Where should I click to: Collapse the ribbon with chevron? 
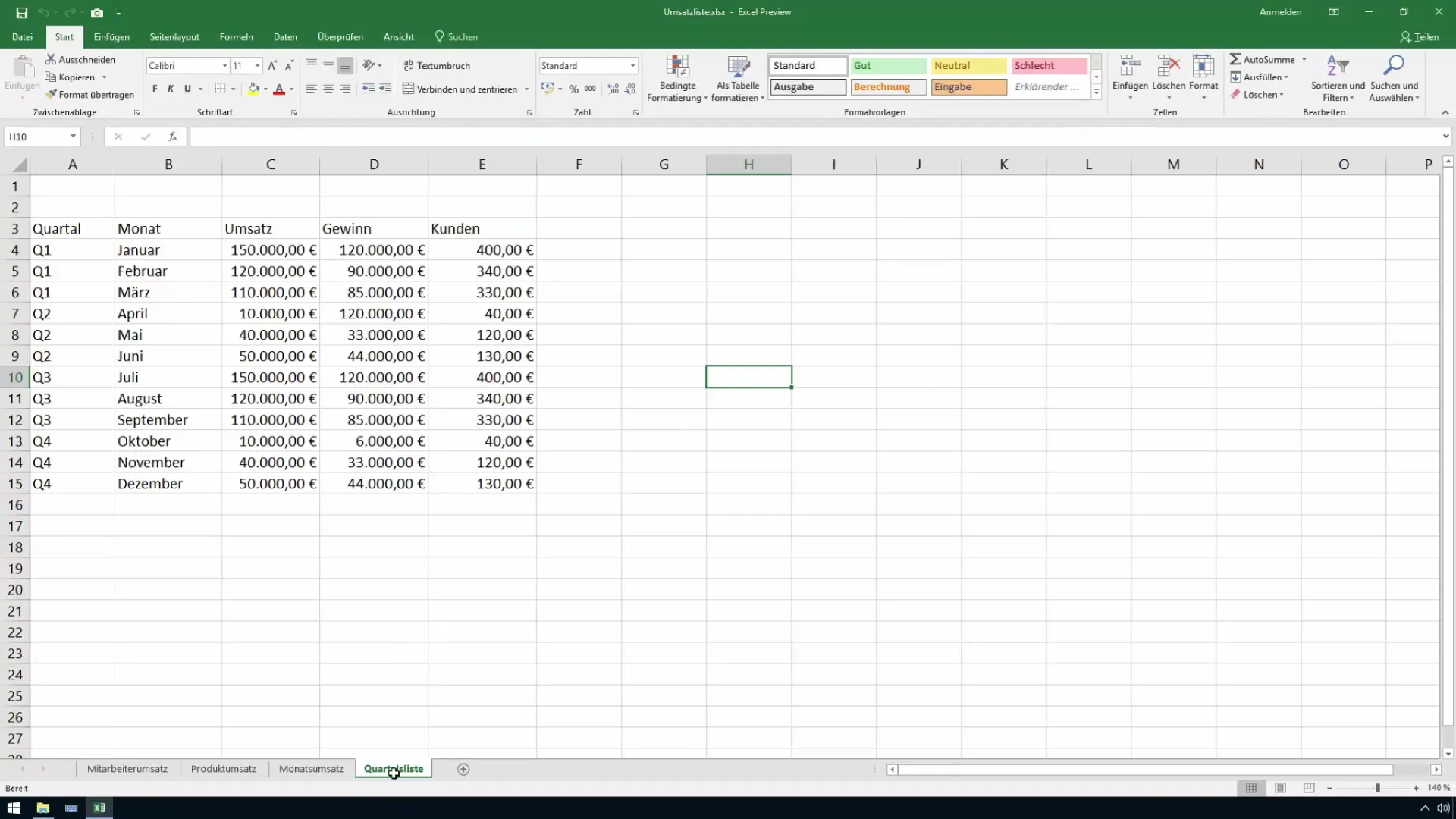pyautogui.click(x=1445, y=112)
